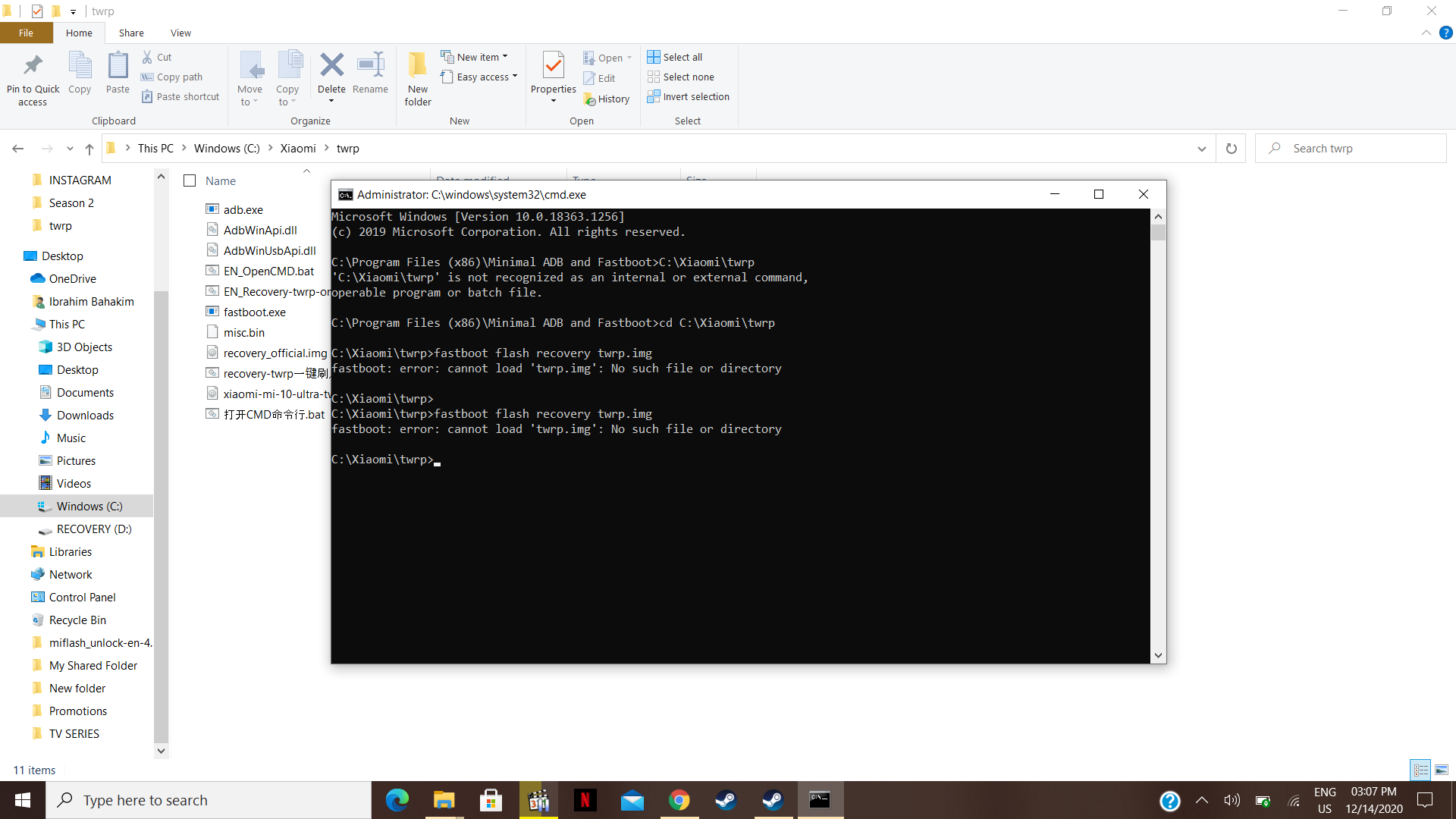The height and width of the screenshot is (819, 1456).
Task: Open the Open ribbon dropdown
Action: [607, 58]
